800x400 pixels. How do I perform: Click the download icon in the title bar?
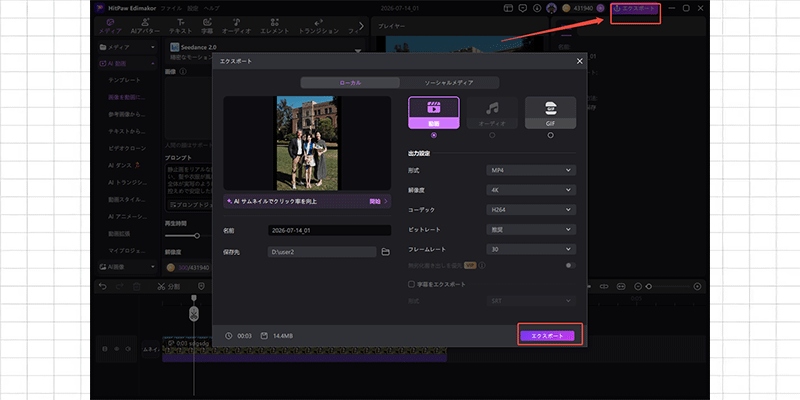point(537,8)
